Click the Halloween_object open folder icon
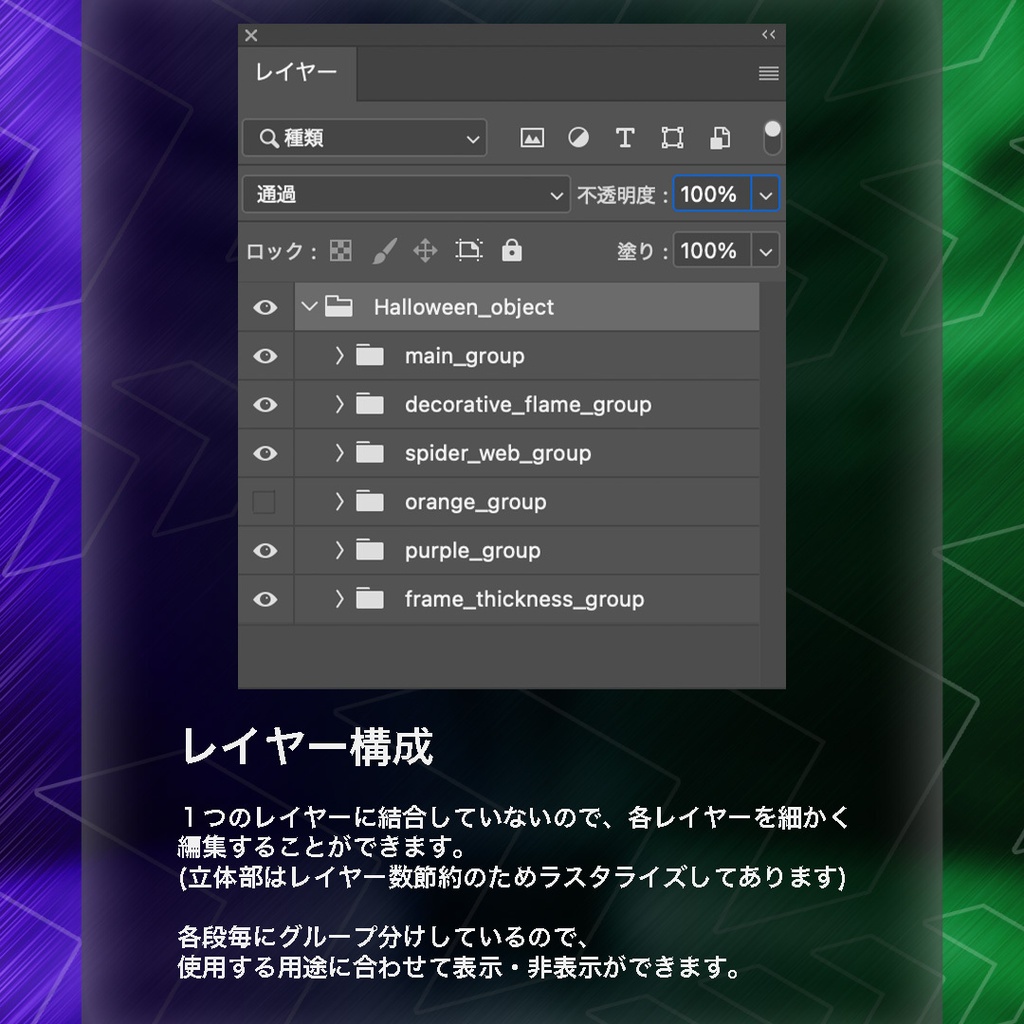This screenshot has height=1024, width=1024. click(x=339, y=306)
